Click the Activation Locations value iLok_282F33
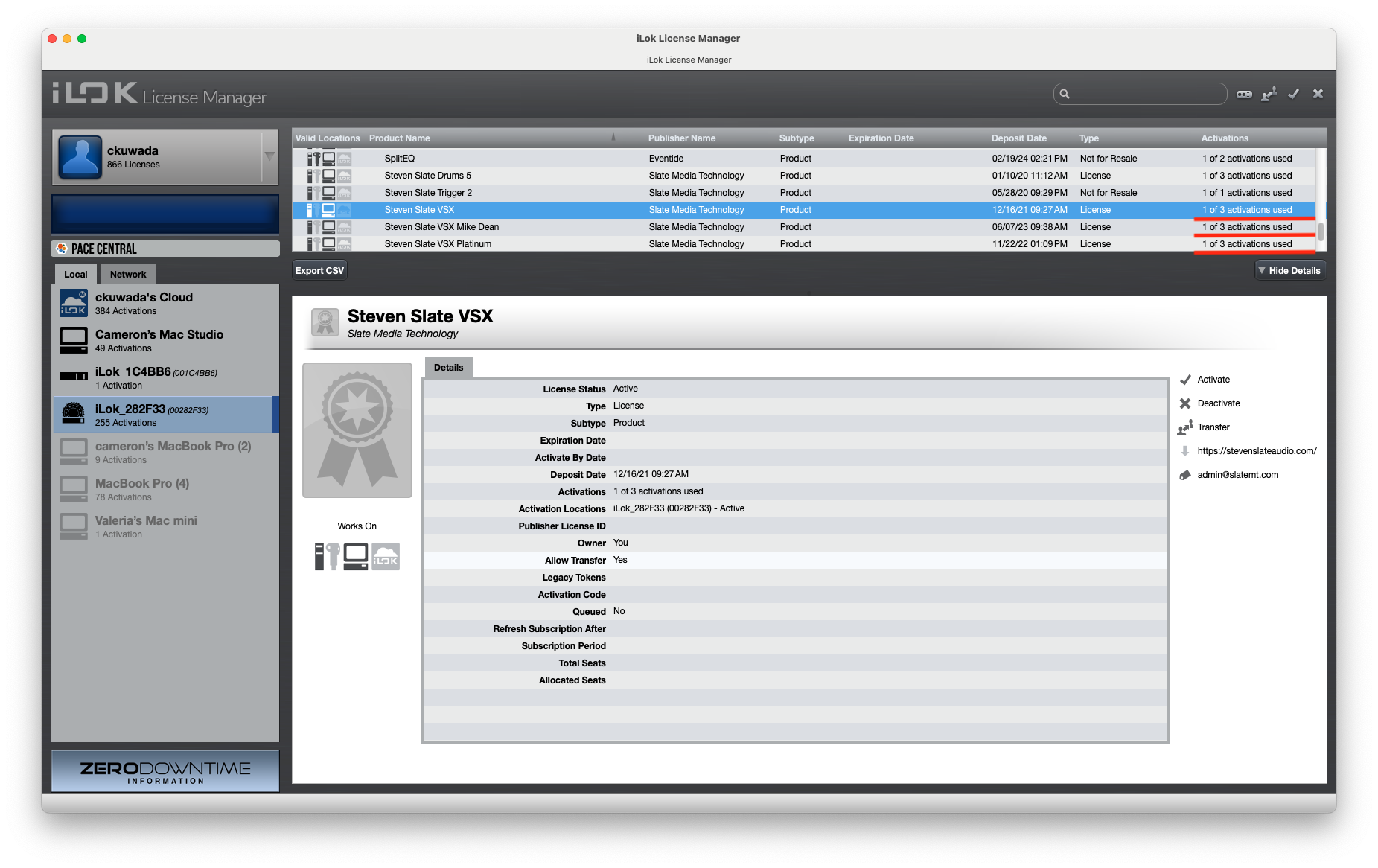 click(x=679, y=508)
